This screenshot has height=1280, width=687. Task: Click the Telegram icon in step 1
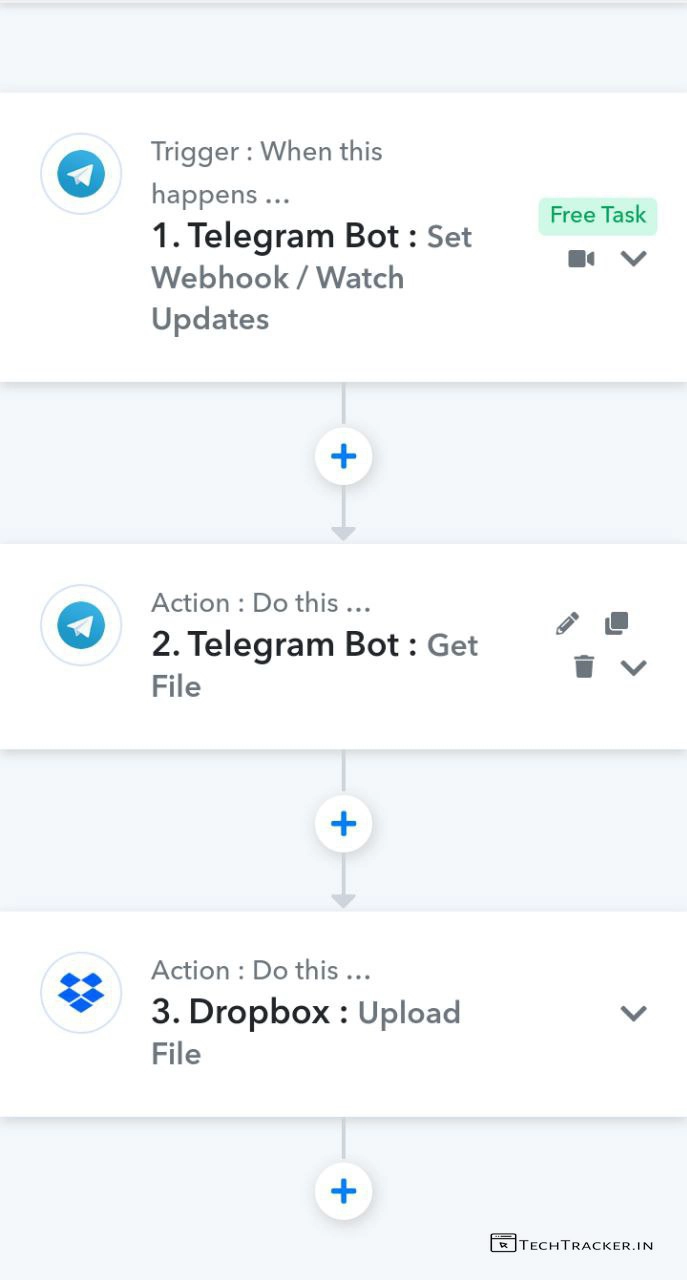click(81, 174)
